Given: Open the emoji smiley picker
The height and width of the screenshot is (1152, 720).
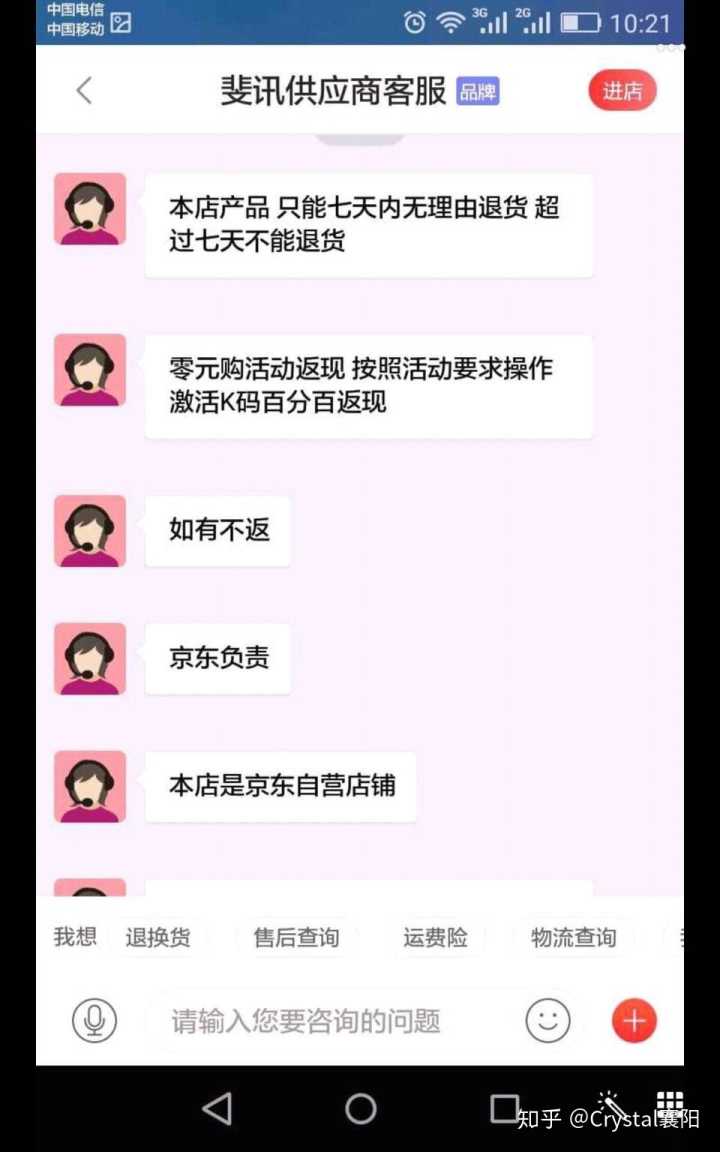Looking at the screenshot, I should pyautogui.click(x=548, y=1020).
